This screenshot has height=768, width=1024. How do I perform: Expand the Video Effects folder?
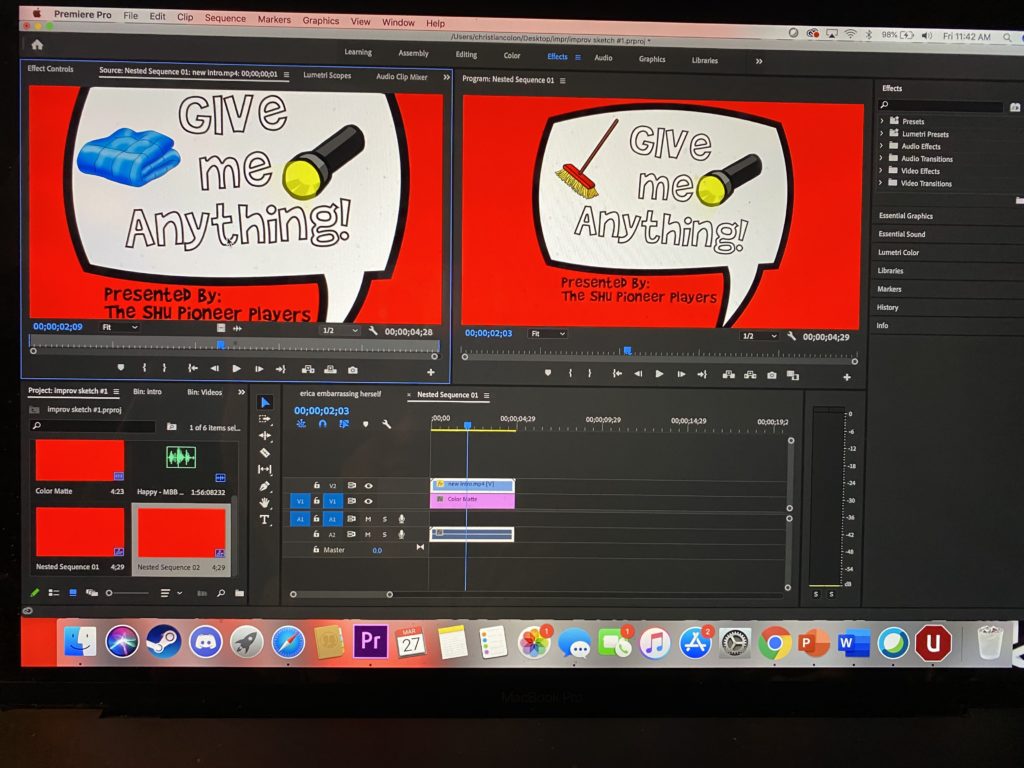[881, 171]
